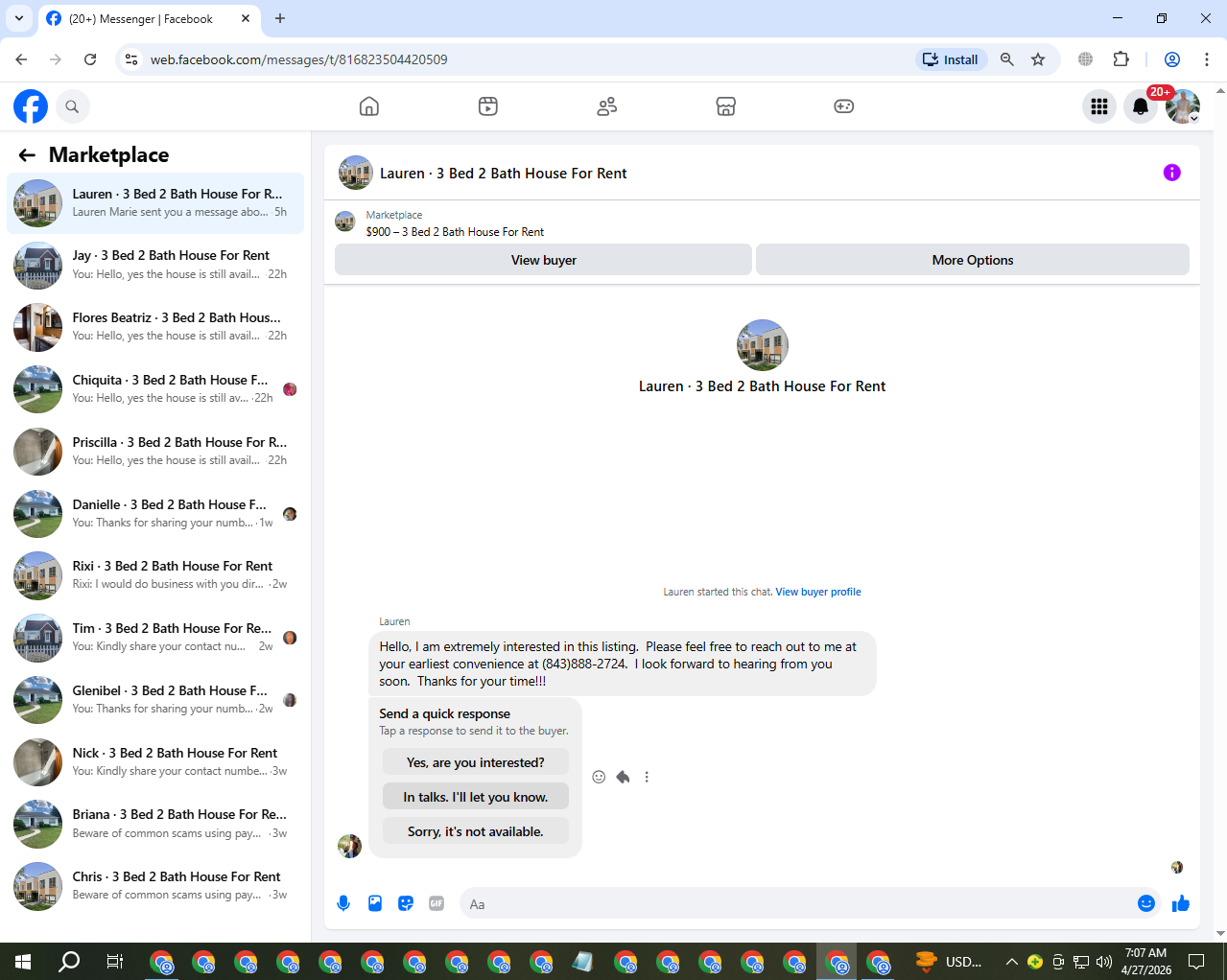Open the purple conversation information icon
This screenshot has height=980, width=1227.
tap(1171, 173)
